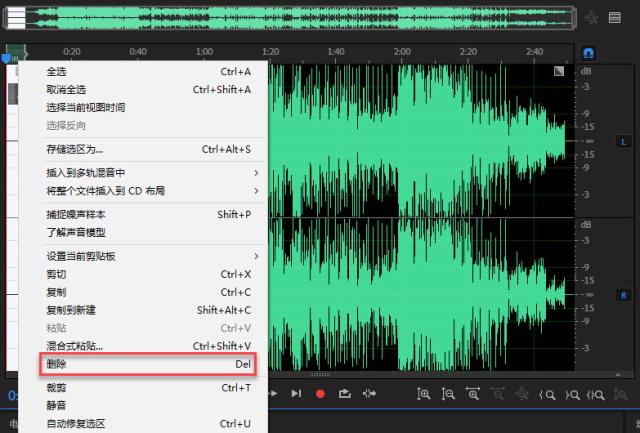Toggle the L channel enable button
This screenshot has height=433, width=640.
tap(623, 142)
